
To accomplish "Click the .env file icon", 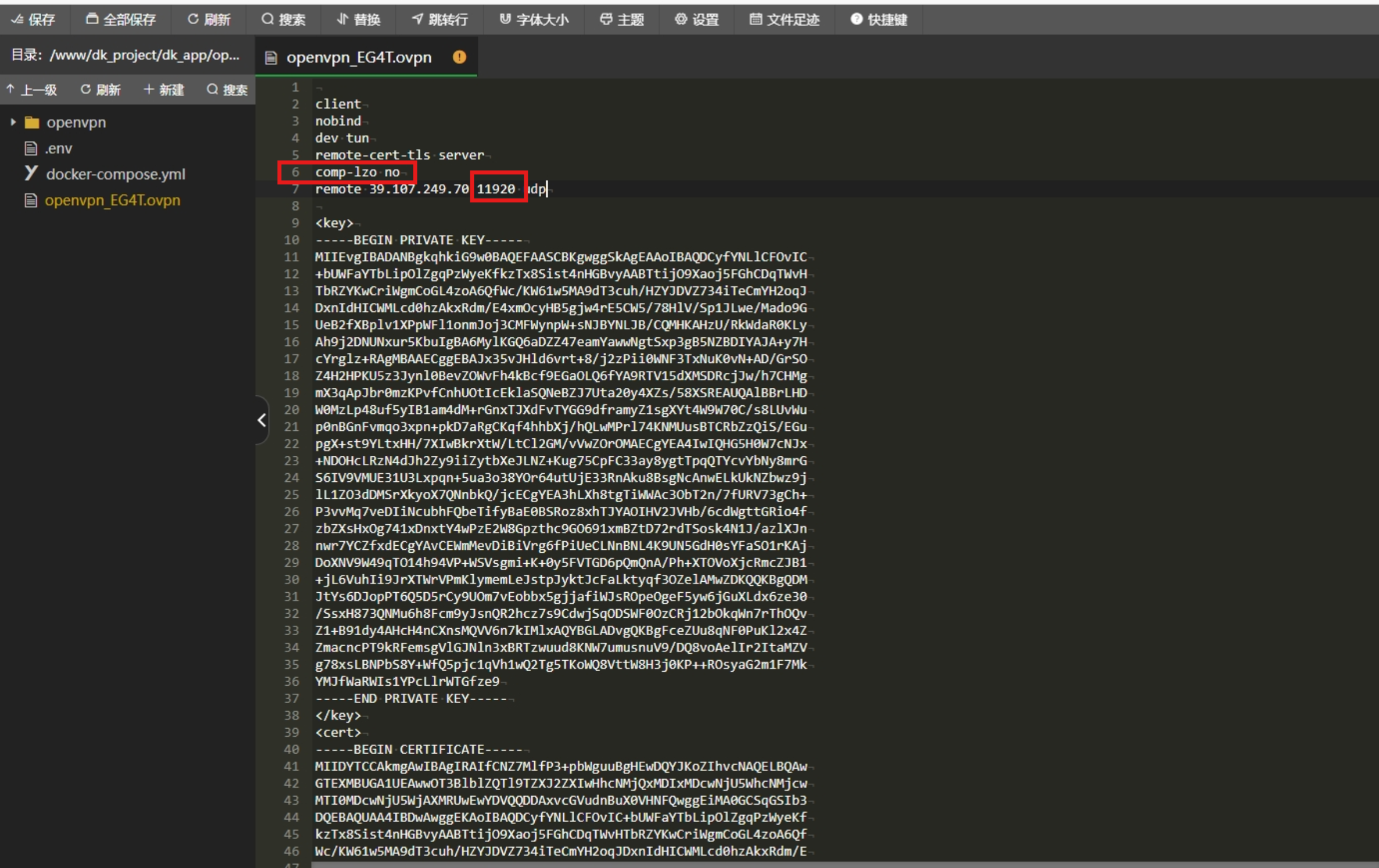I will point(31,149).
